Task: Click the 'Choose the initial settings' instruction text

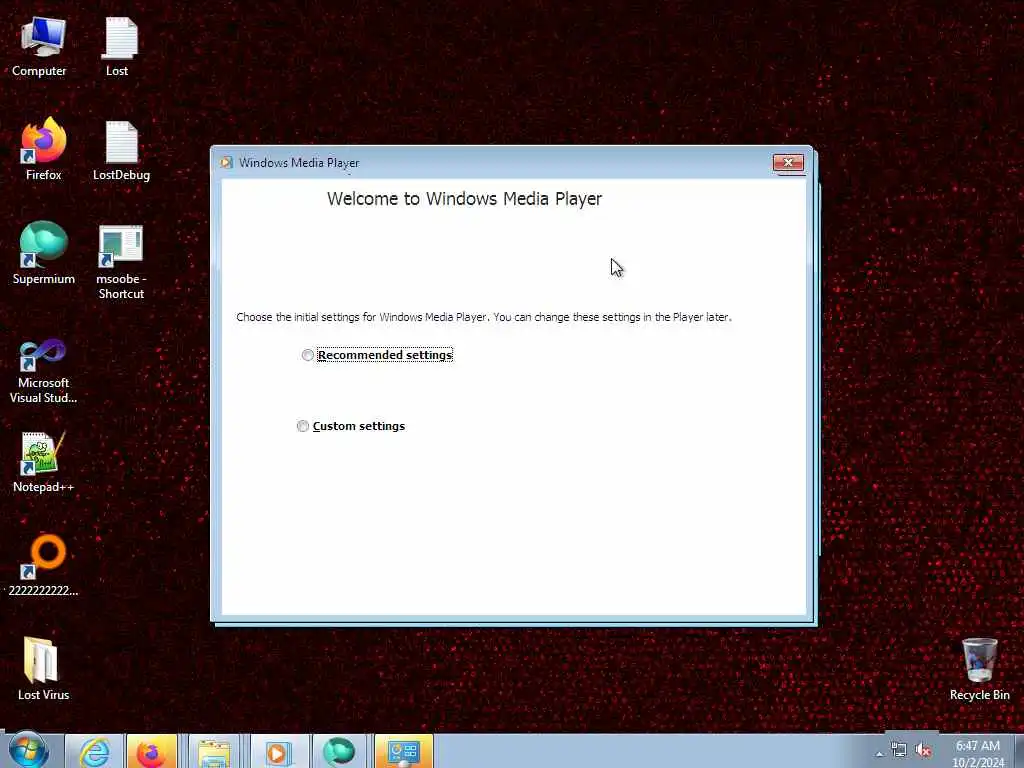Action: pos(484,317)
